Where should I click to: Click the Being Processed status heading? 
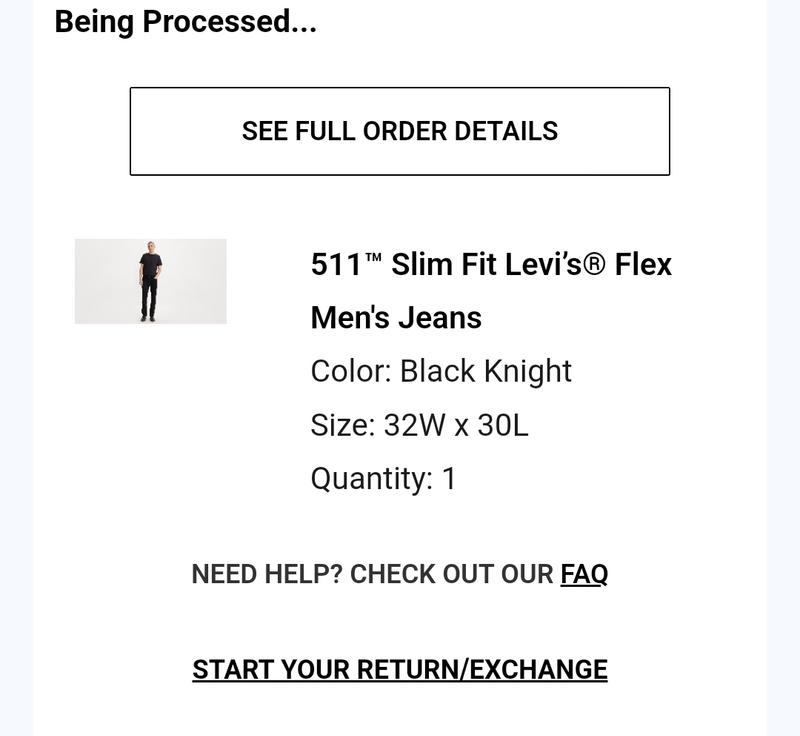click(185, 22)
